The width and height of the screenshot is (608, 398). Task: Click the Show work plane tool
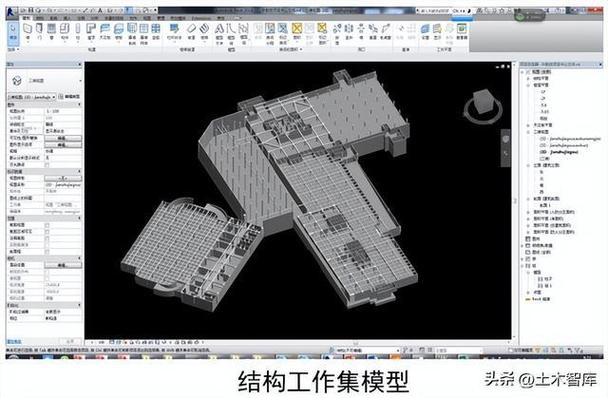[x=437, y=31]
